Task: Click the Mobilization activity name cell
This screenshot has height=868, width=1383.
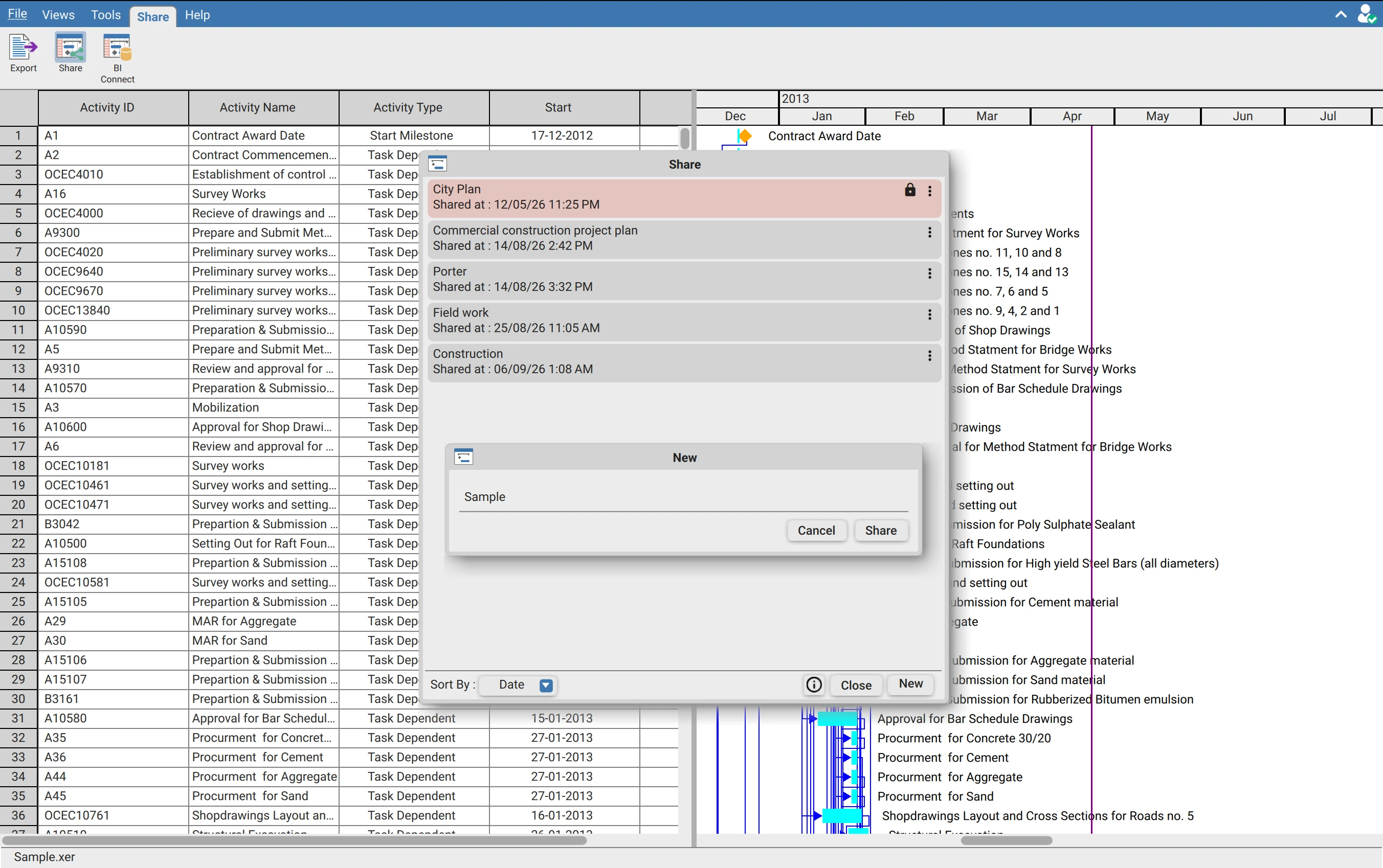Action: tap(263, 407)
